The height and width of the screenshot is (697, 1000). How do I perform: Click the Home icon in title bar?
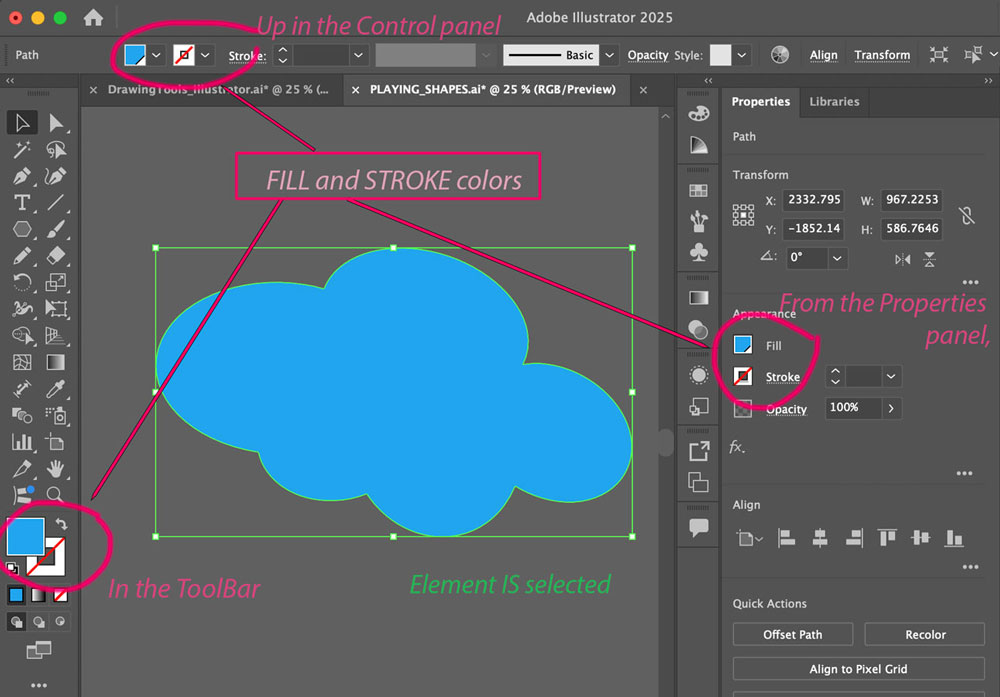click(x=93, y=18)
